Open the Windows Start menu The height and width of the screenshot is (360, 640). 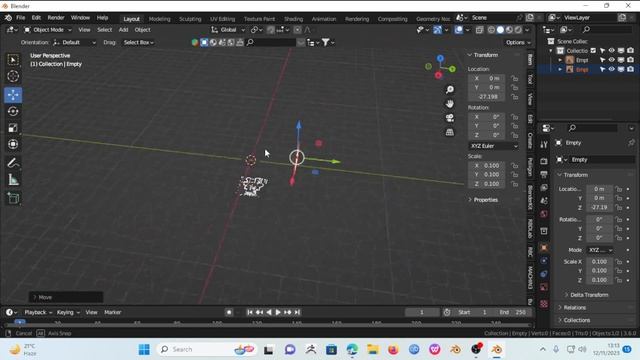[144, 349]
